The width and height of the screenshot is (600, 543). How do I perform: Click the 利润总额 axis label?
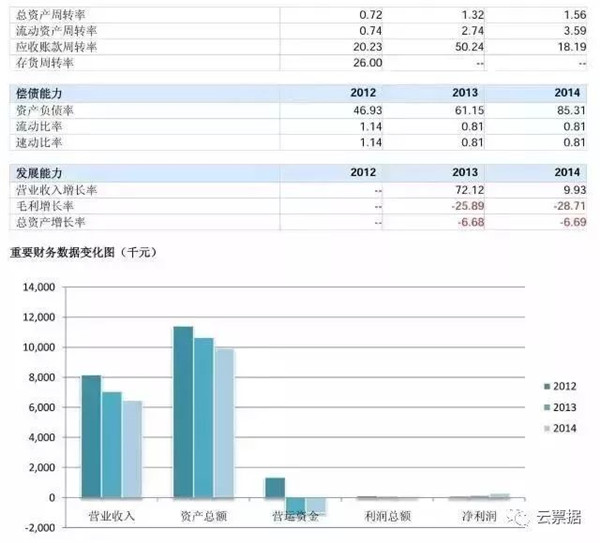point(387,516)
